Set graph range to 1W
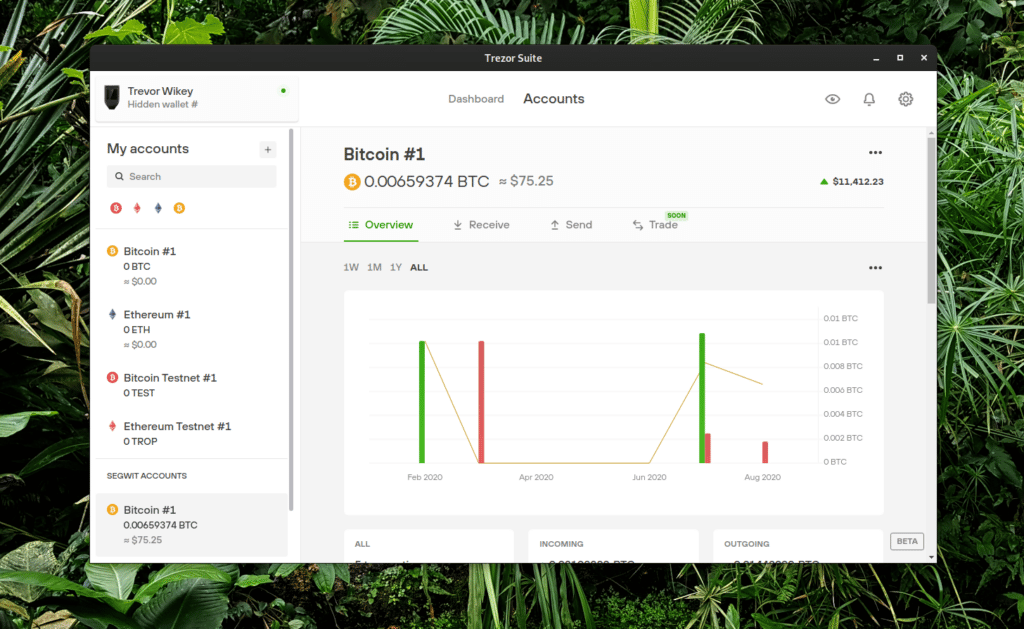This screenshot has width=1024, height=629. pos(351,267)
